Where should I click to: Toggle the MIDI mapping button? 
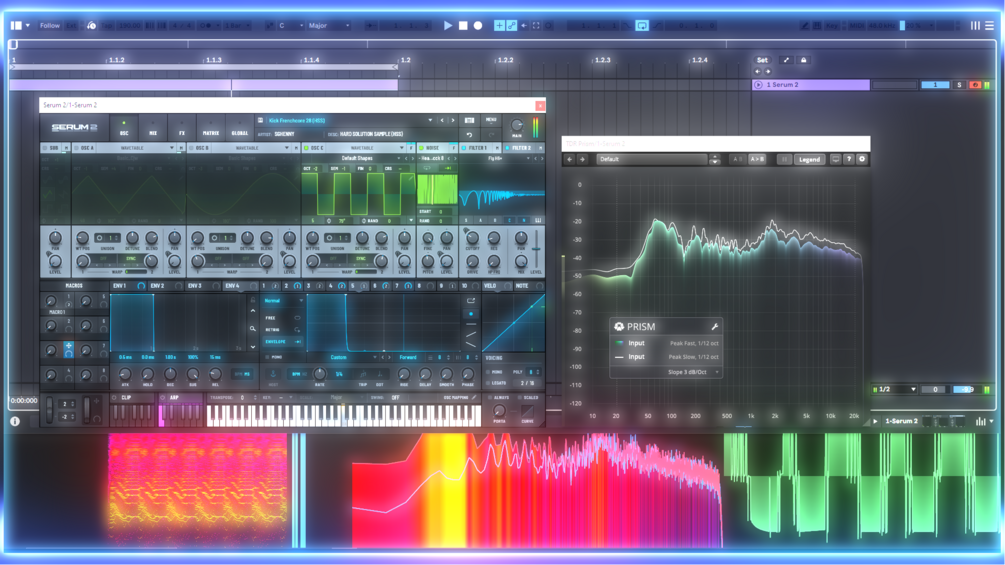point(856,26)
